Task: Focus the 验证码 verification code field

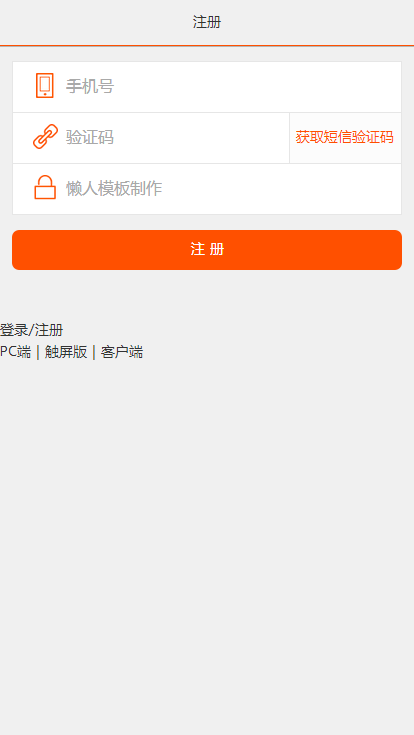Action: pos(151,138)
